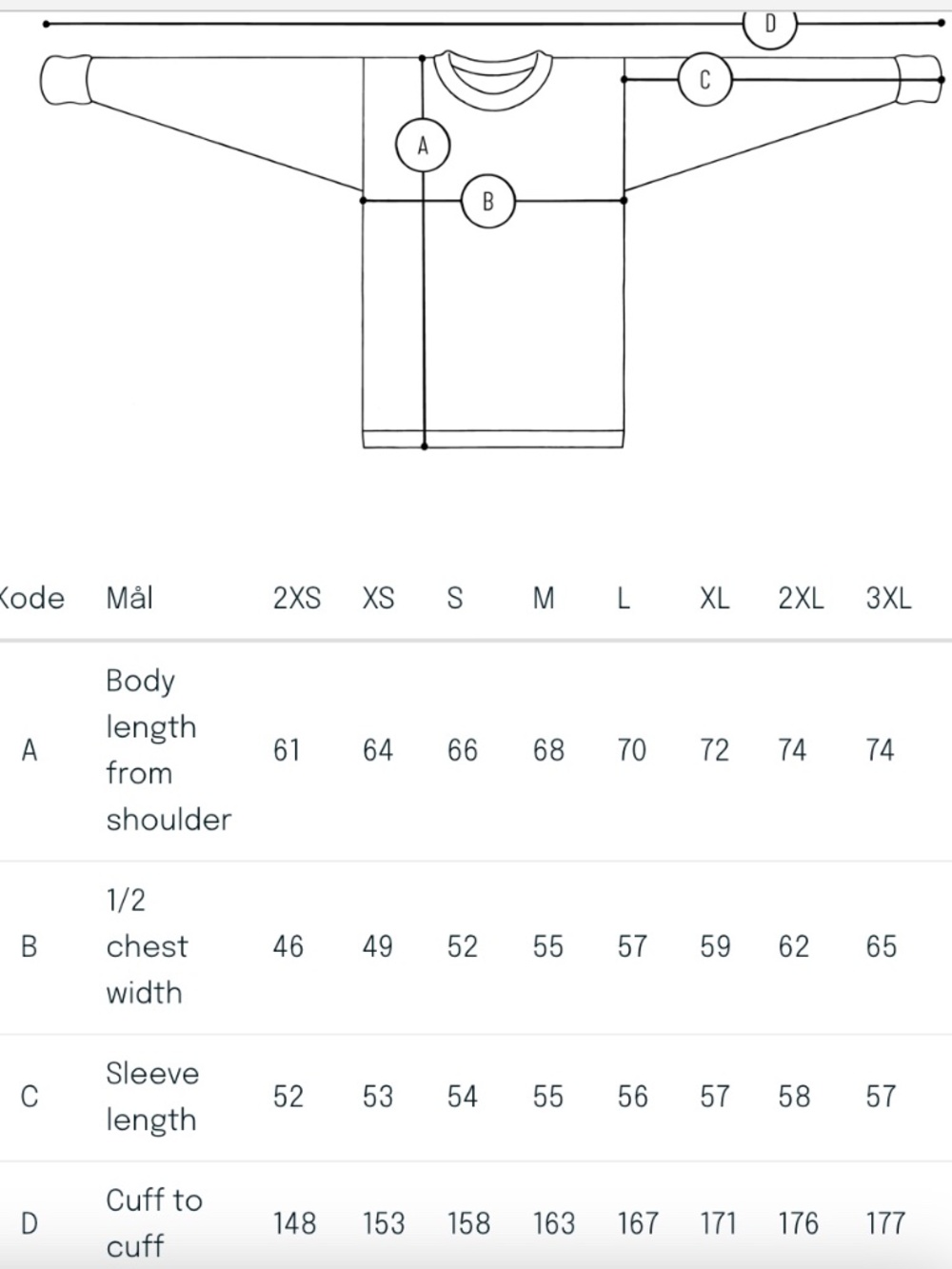
Task: Click the circled A marker on the diagram
Action: click(423, 145)
